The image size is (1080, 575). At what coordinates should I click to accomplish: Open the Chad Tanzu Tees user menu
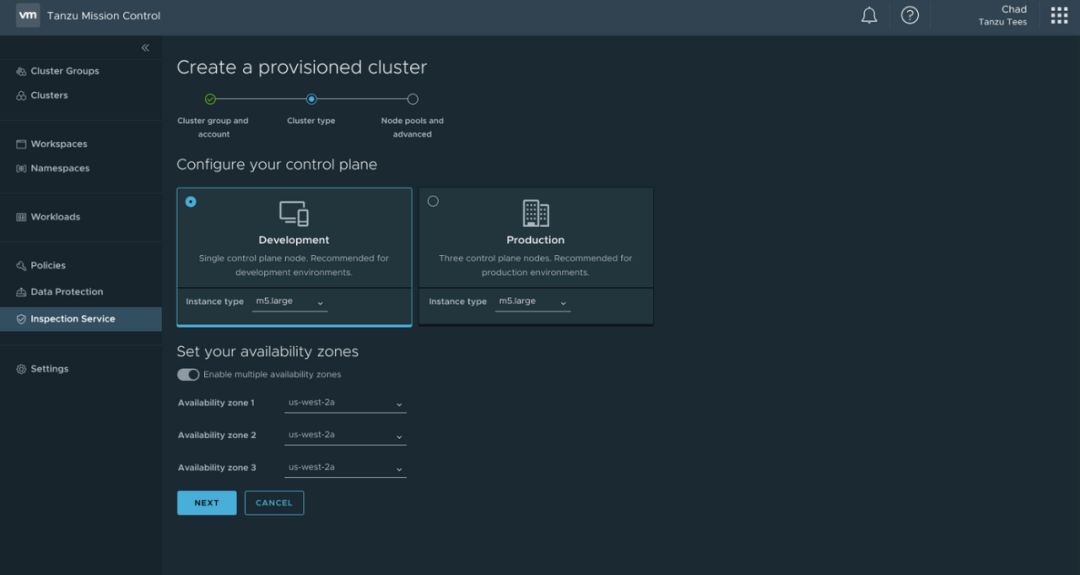click(1002, 15)
